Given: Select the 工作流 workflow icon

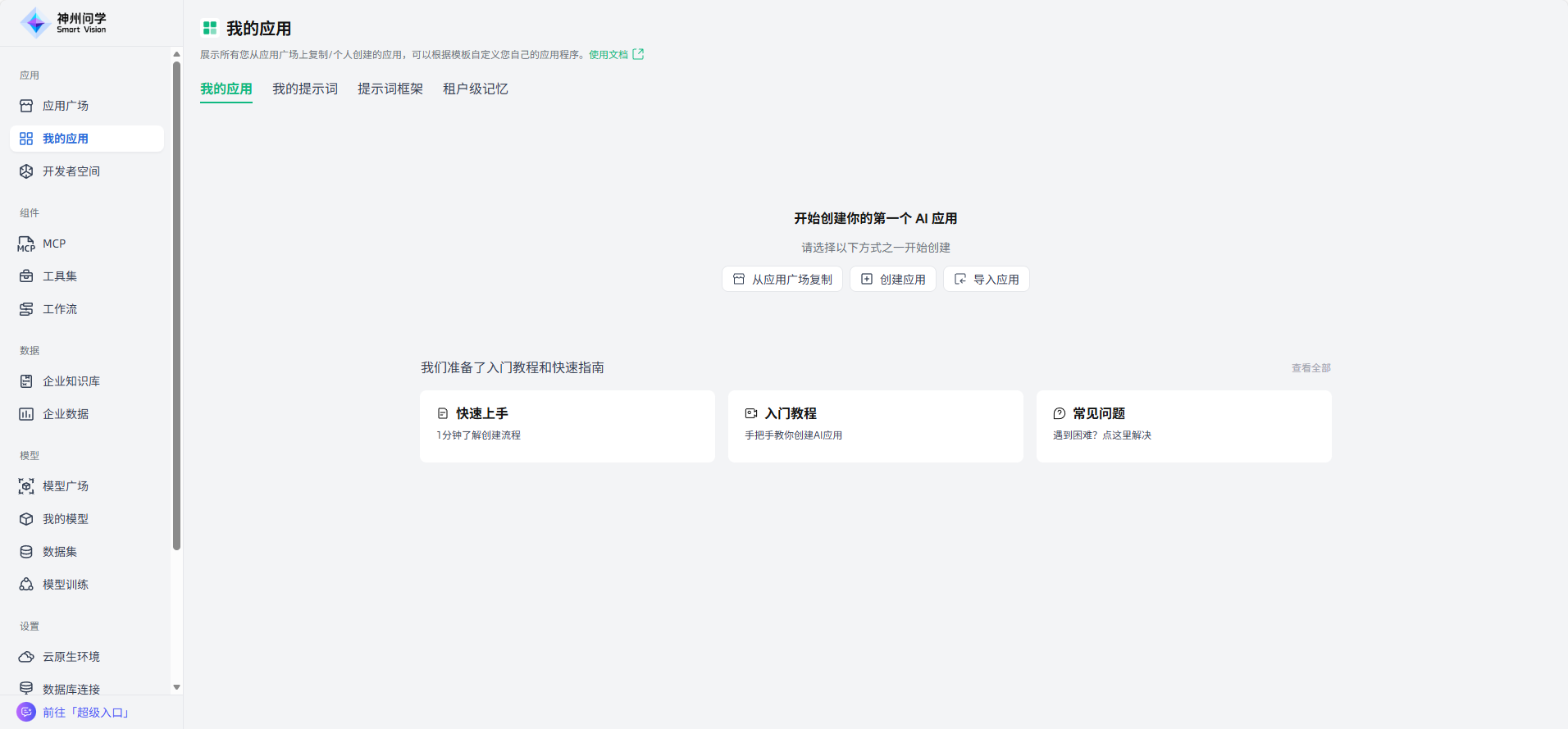Looking at the screenshot, I should click(26, 309).
